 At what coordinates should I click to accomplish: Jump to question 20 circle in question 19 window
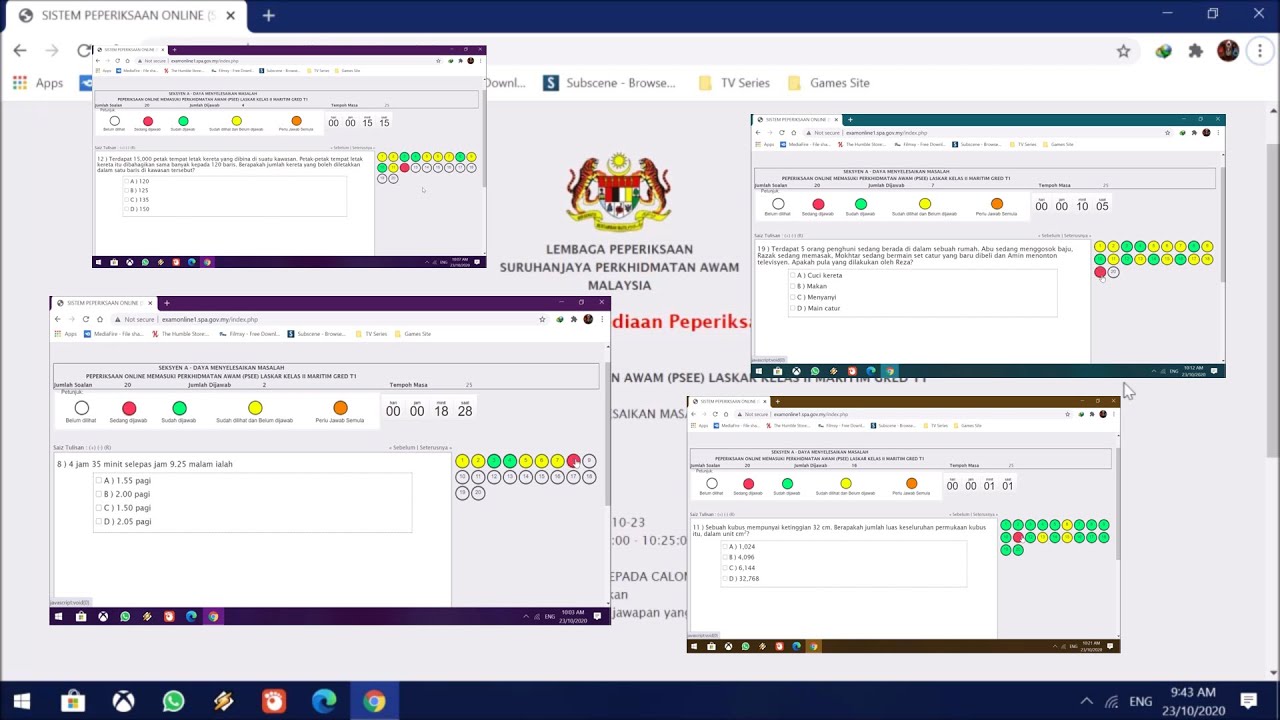point(1113,272)
